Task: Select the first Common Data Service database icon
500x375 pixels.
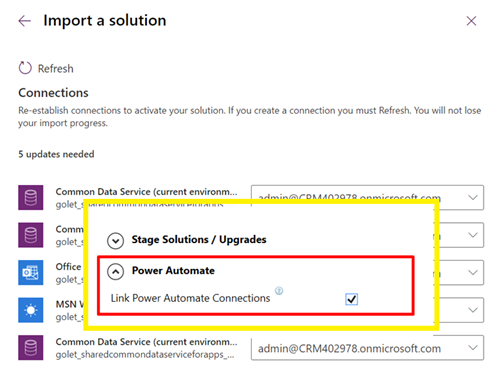Action: [31, 198]
